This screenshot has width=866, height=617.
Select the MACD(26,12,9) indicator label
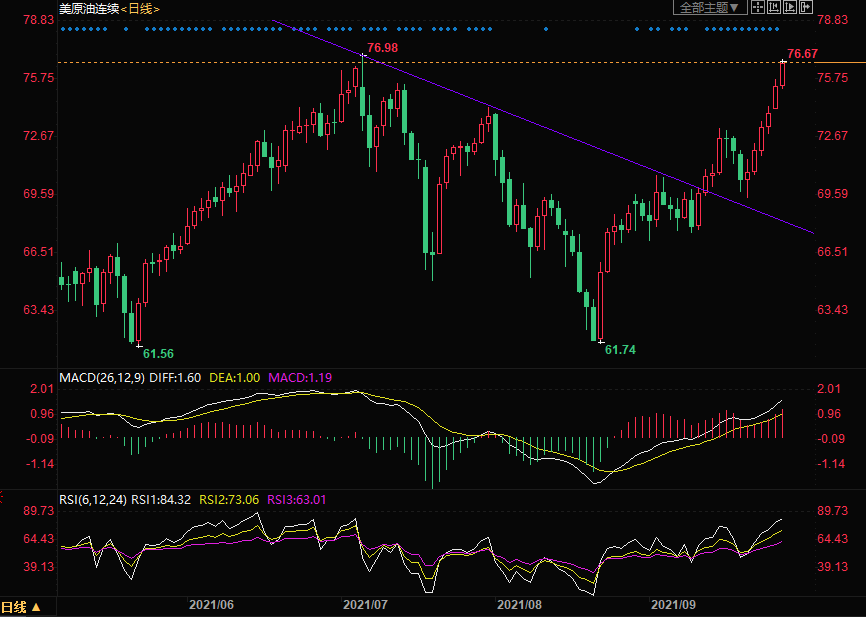click(x=100, y=377)
